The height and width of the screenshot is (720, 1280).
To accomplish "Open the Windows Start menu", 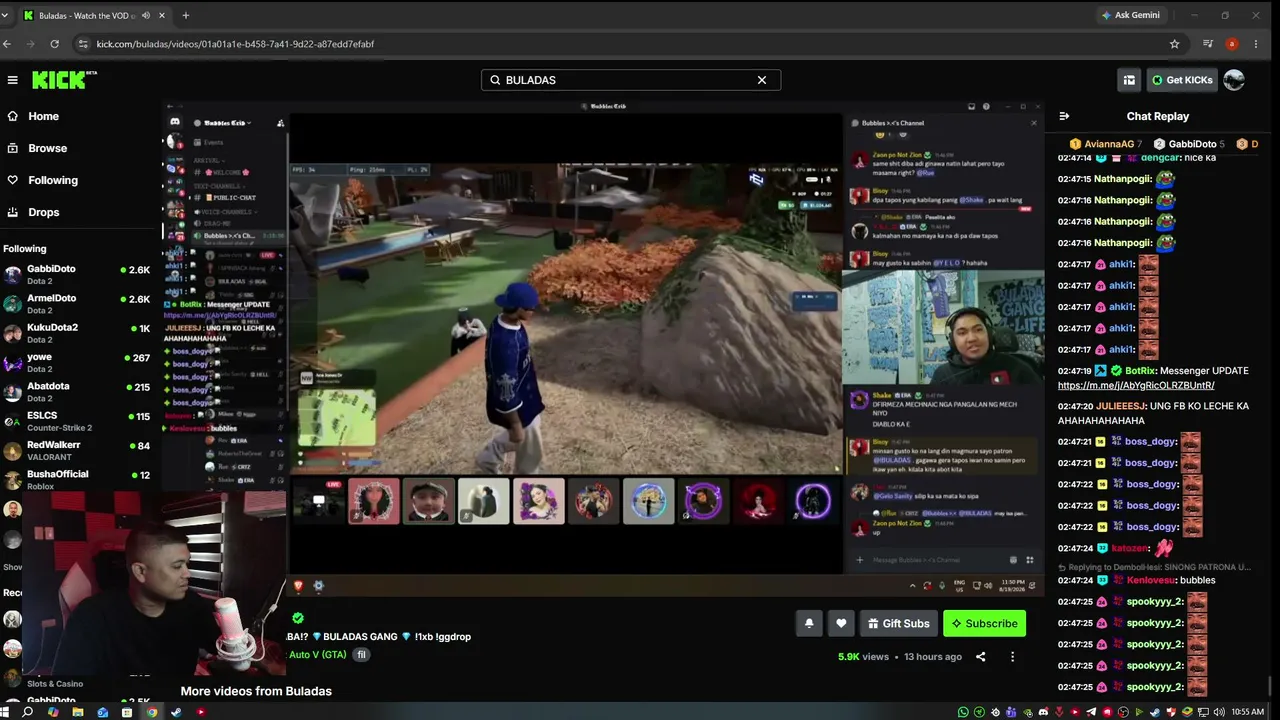I will tap(5, 712).
